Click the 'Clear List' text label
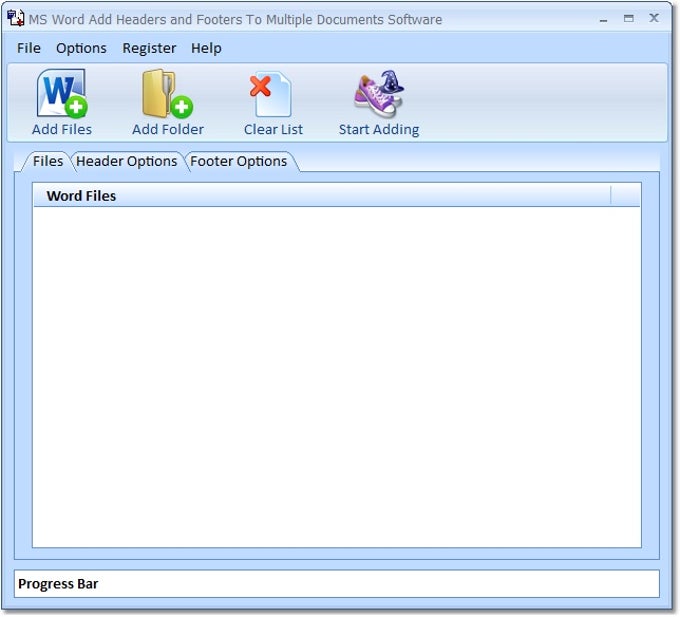Viewport: 680px width, 617px height. 273,129
